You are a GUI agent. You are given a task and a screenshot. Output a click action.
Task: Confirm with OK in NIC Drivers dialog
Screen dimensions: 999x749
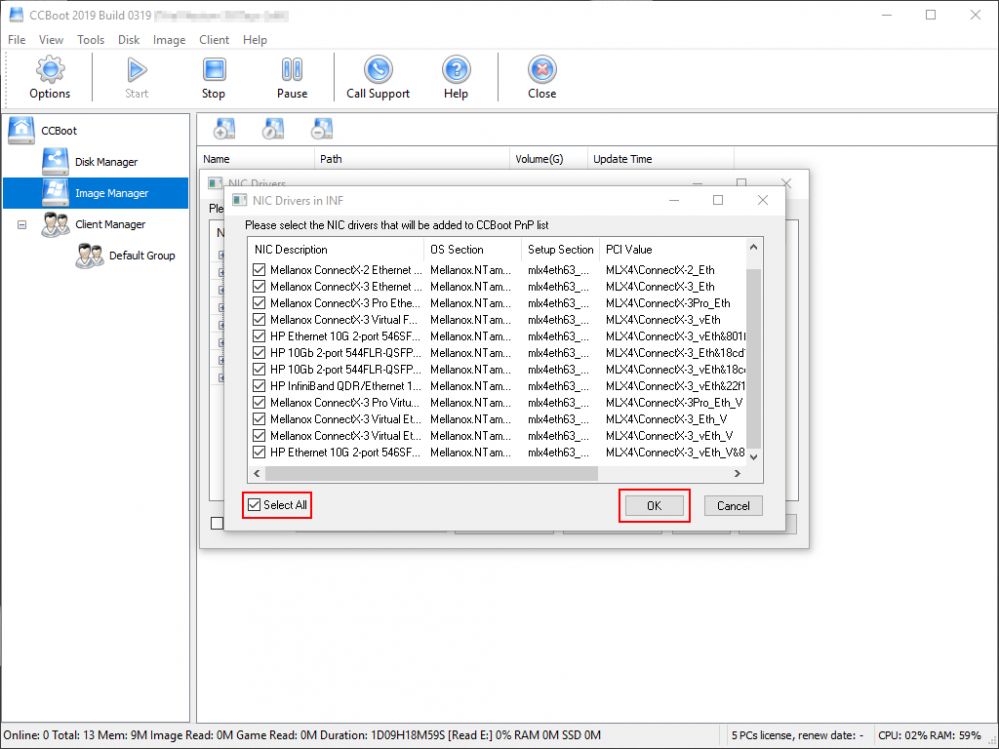[x=654, y=506]
